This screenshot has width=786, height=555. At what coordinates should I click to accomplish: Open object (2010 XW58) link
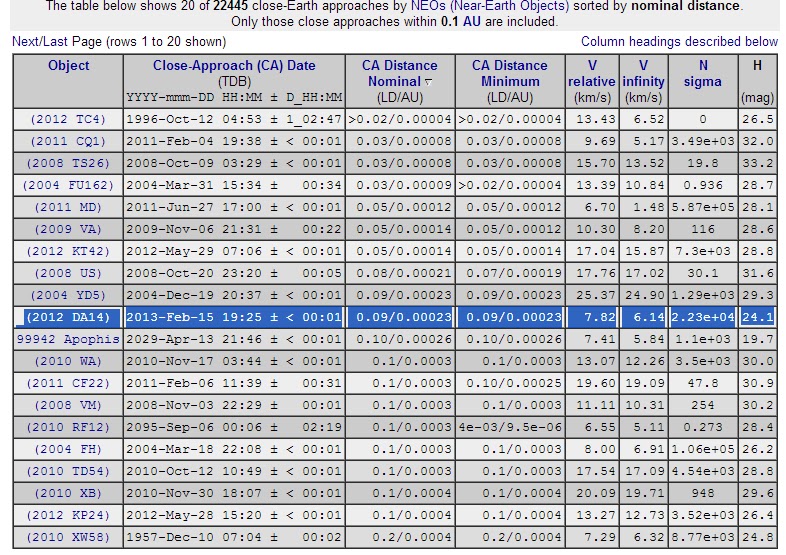pyautogui.click(x=68, y=537)
